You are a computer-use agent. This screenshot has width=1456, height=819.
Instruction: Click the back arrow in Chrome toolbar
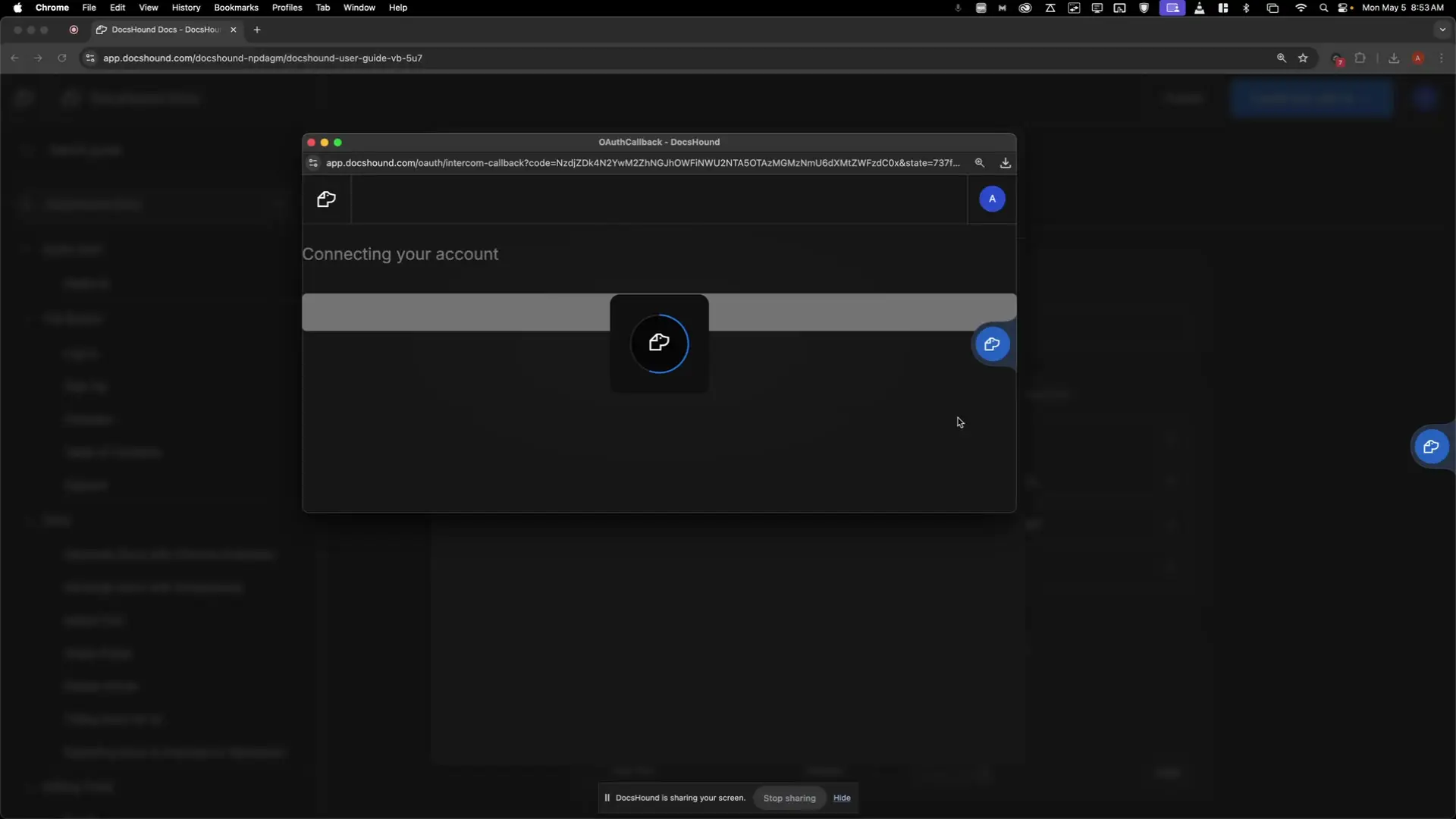tap(14, 58)
